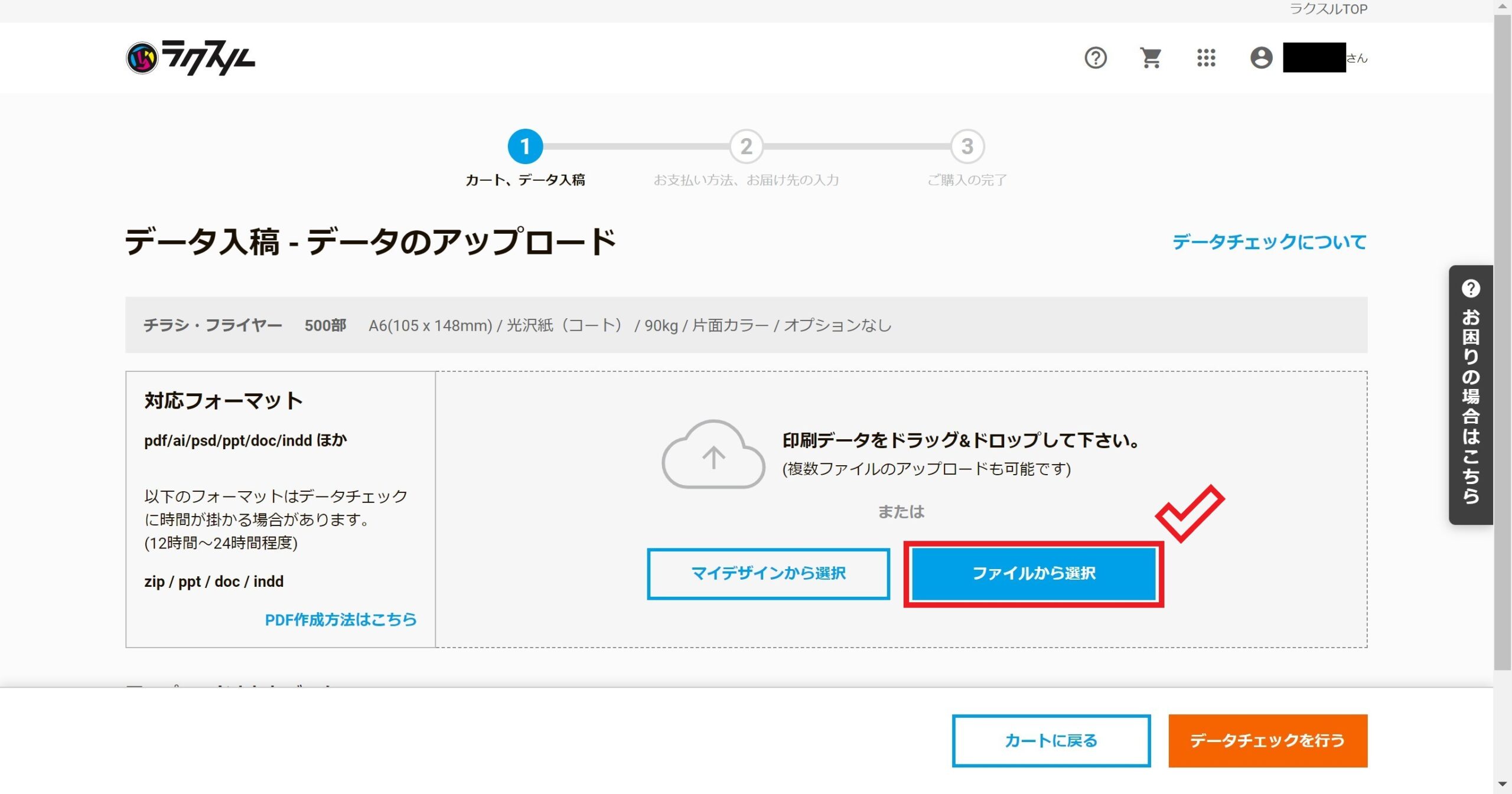The height and width of the screenshot is (794, 1512).
Task: Click the question icon on side help tab
Action: 1470,289
